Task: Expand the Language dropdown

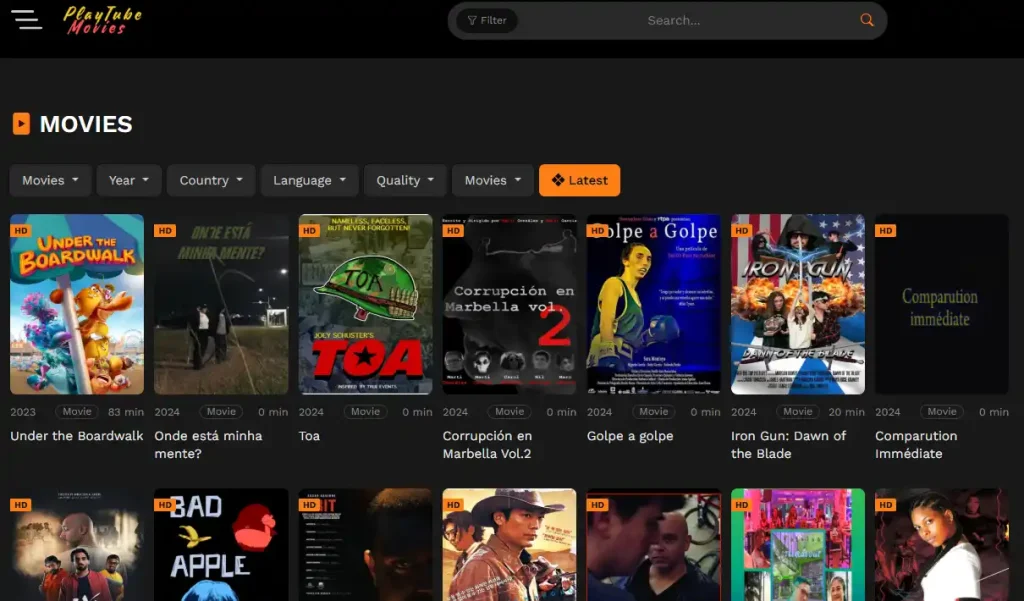Action: click(x=310, y=180)
